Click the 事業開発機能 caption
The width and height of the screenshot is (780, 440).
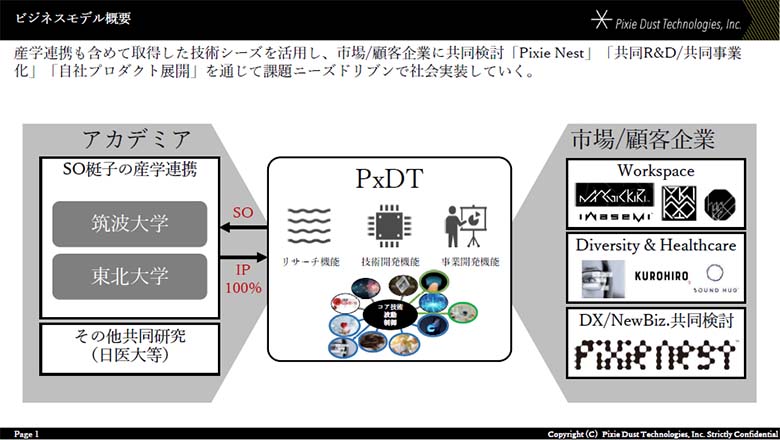(470, 262)
